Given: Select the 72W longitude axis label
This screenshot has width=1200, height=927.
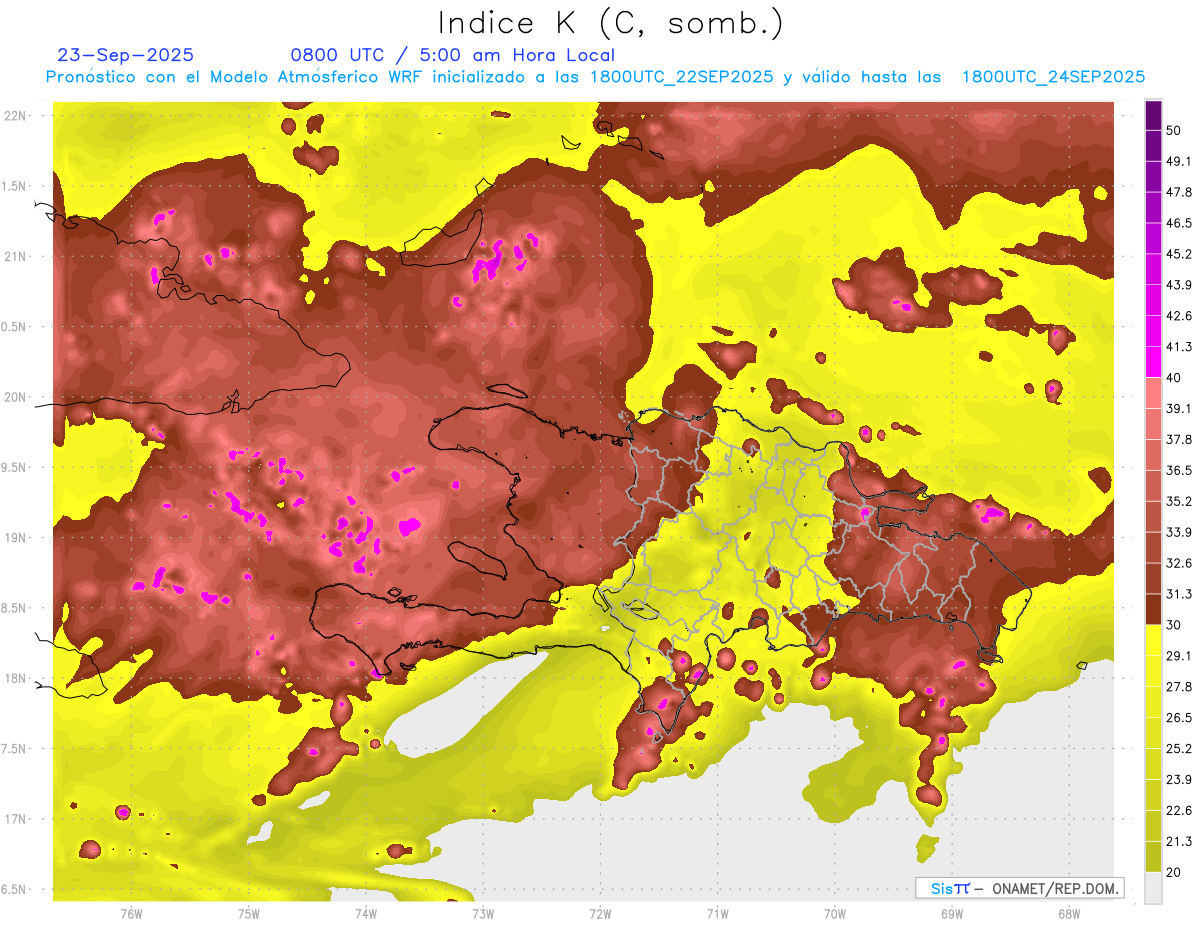Looking at the screenshot, I should [600, 914].
